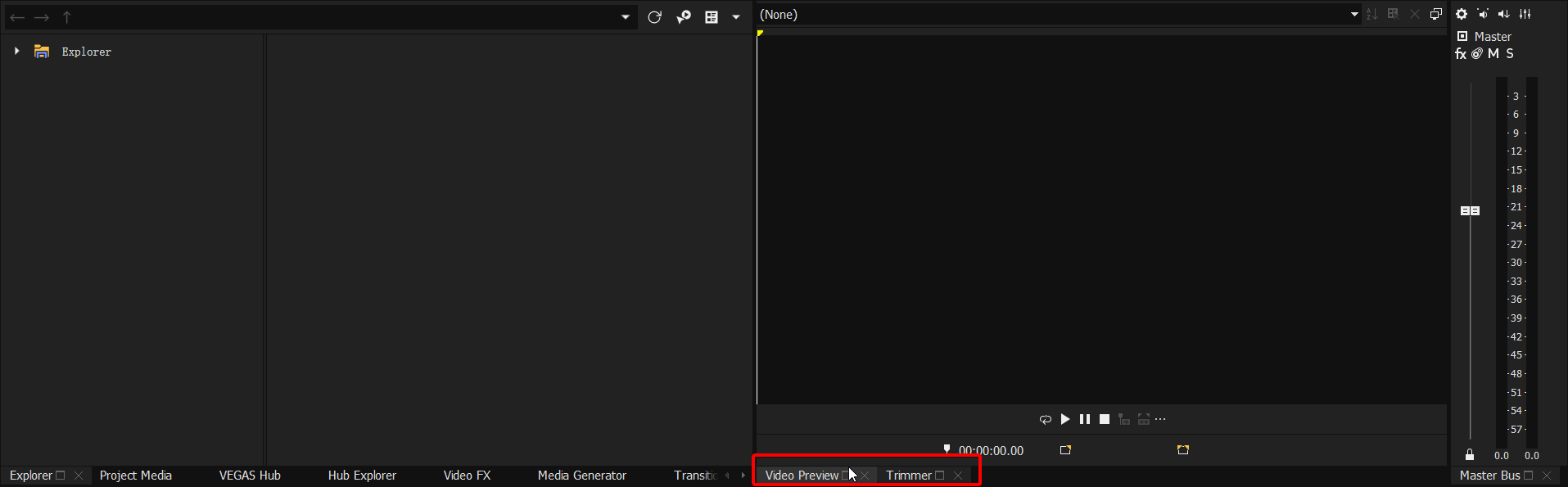Open the (None) media dropdown
1568x487 pixels.
point(1354,15)
